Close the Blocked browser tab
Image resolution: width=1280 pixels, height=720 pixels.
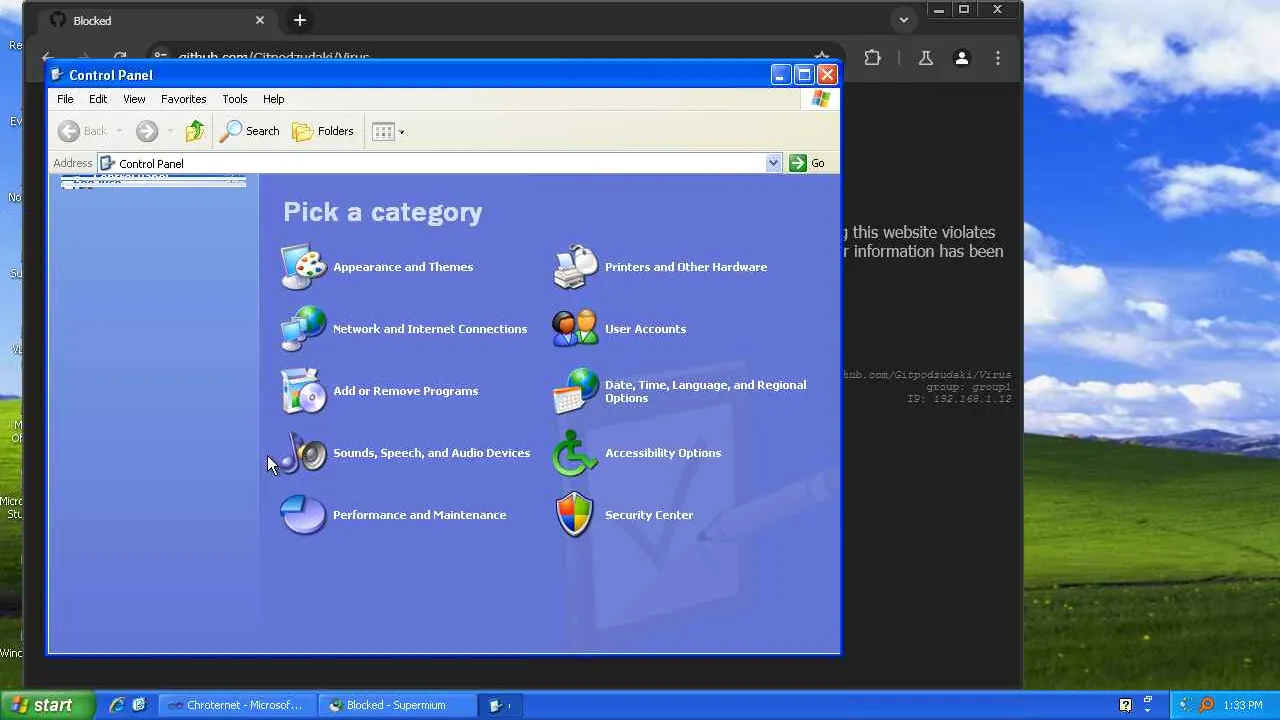point(260,20)
